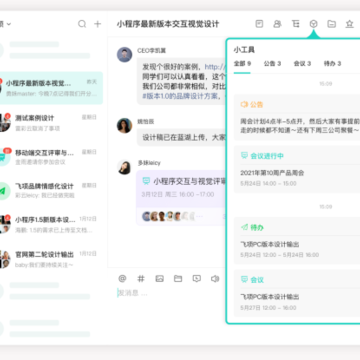This screenshot has width=360, height=360.
Task: Click the 会议 icon above the 5月27日 entry
Action: point(244,280)
